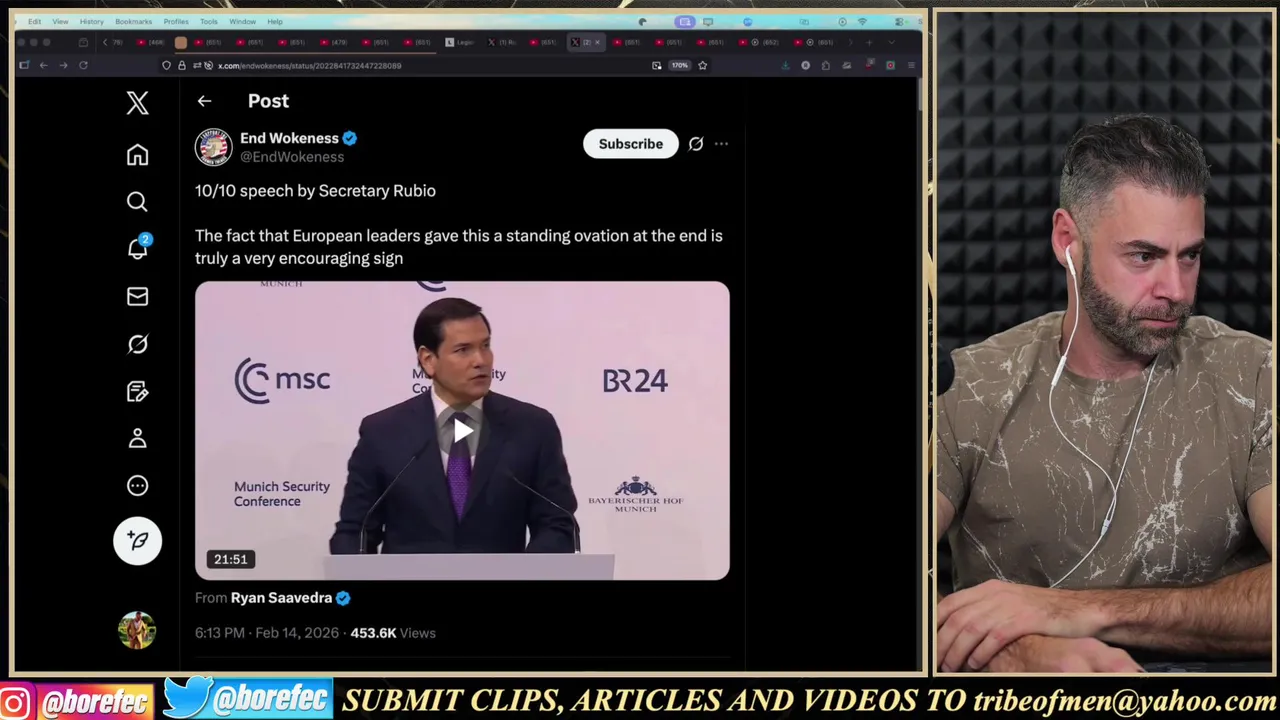Image resolution: width=1280 pixels, height=720 pixels.
Task: Click the speaker's webcam feed
Action: 1105,341
